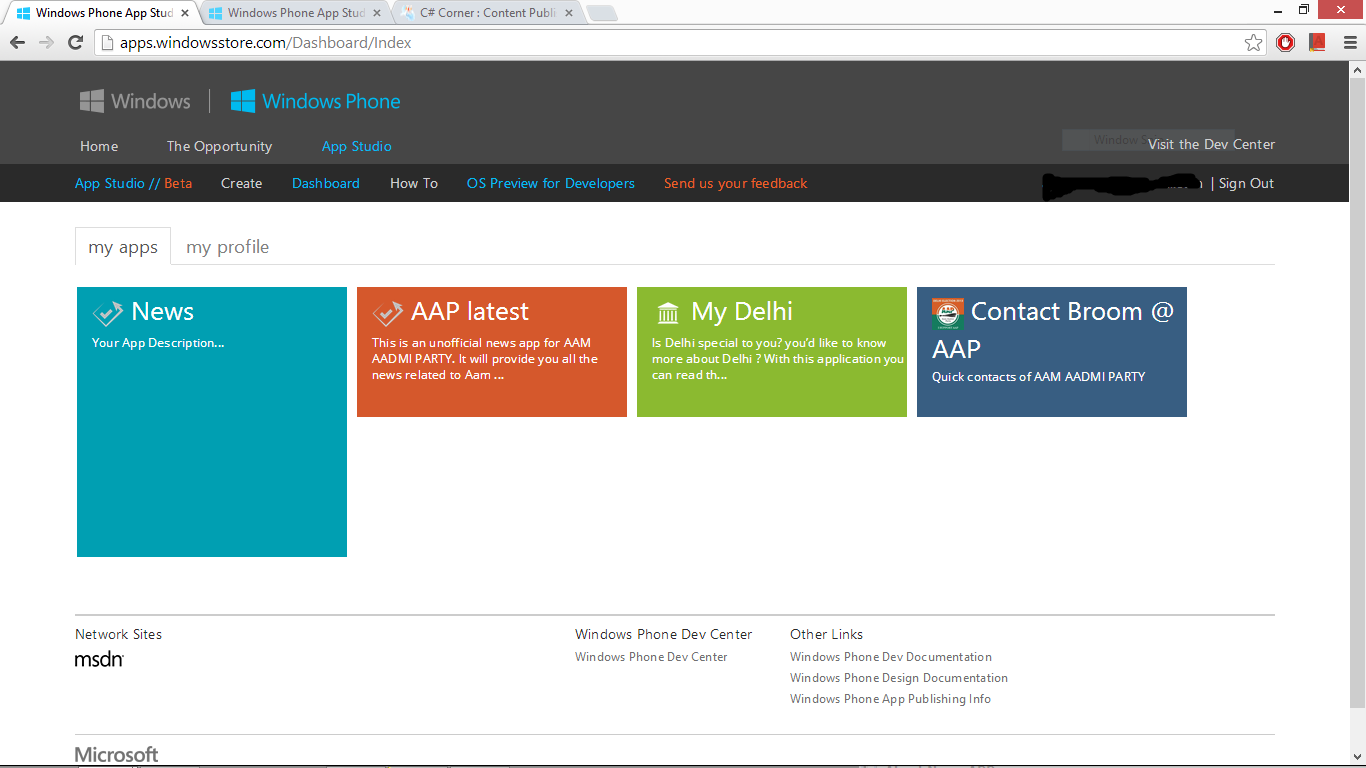
Task: Sign out of the account
Action: [x=1246, y=183]
